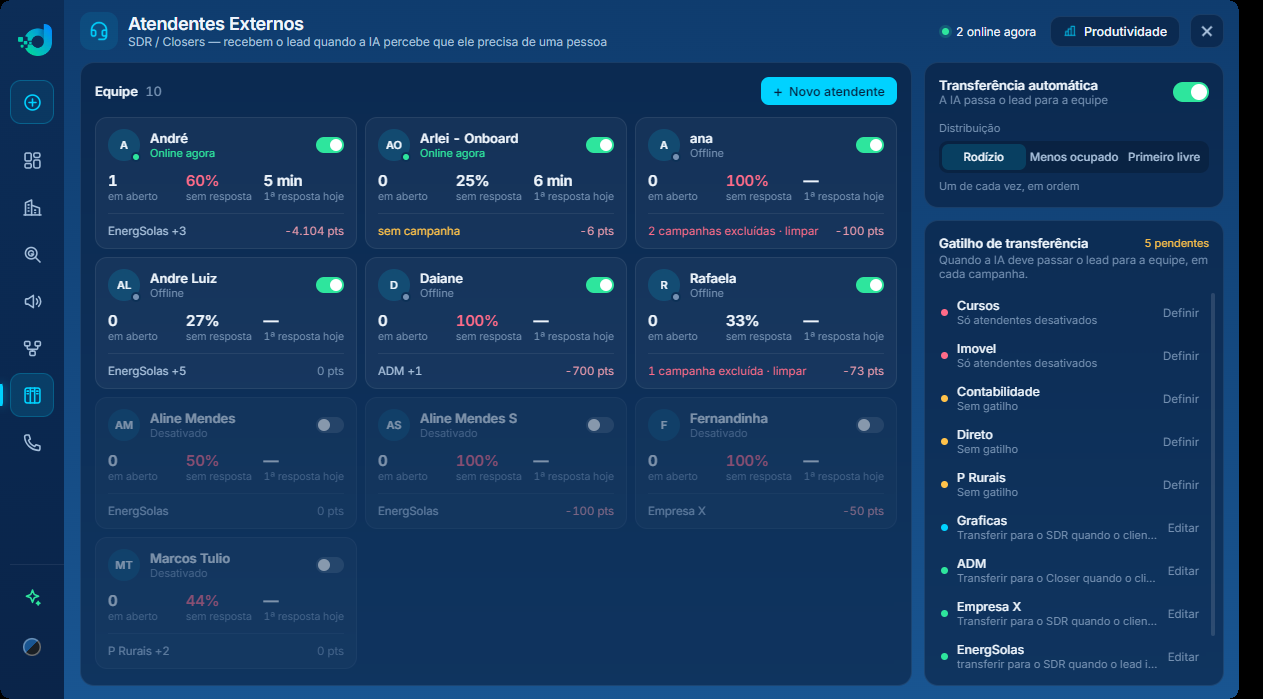The height and width of the screenshot is (699, 1265).
Task: Click the Gatilho de transferência list scrollbar
Action: coord(1213,465)
